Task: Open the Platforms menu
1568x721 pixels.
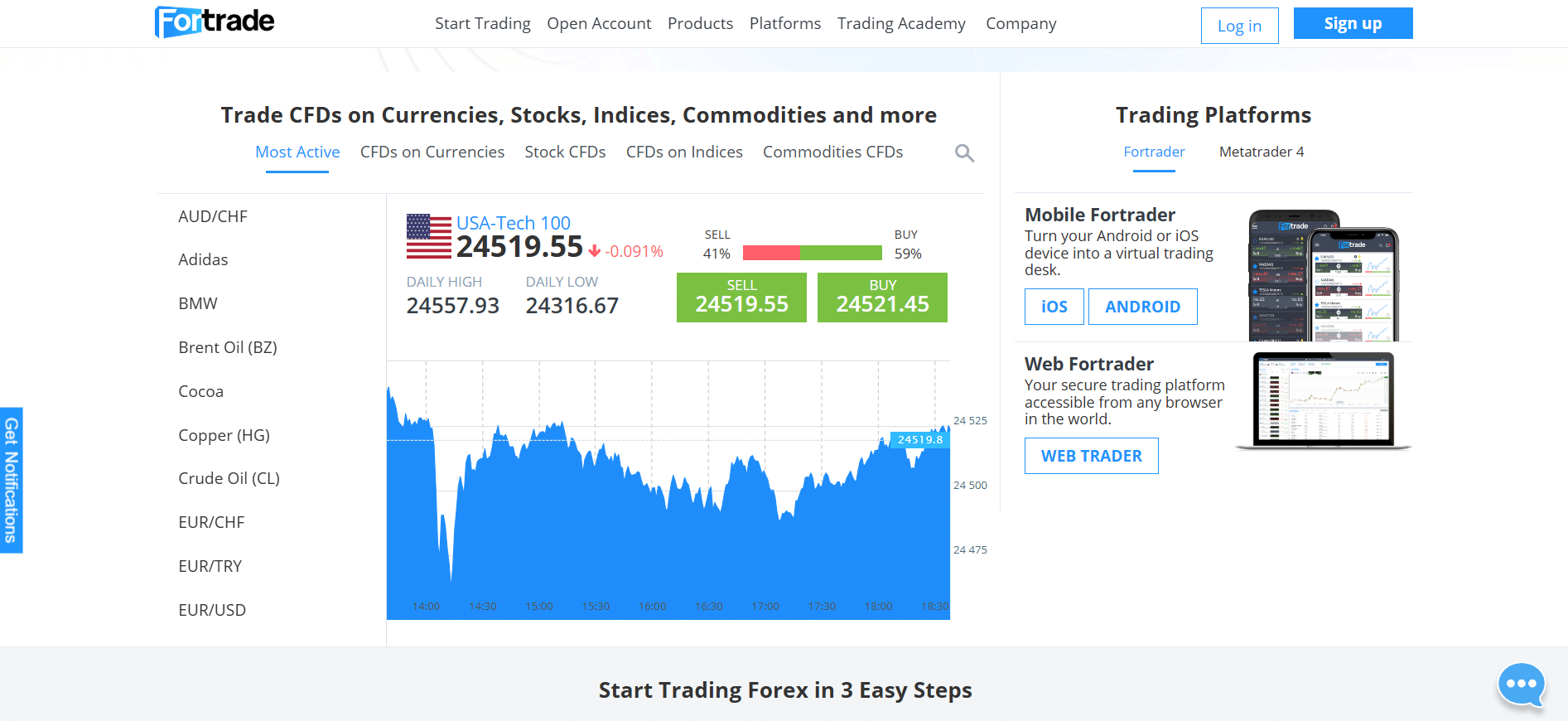Action: pos(785,23)
